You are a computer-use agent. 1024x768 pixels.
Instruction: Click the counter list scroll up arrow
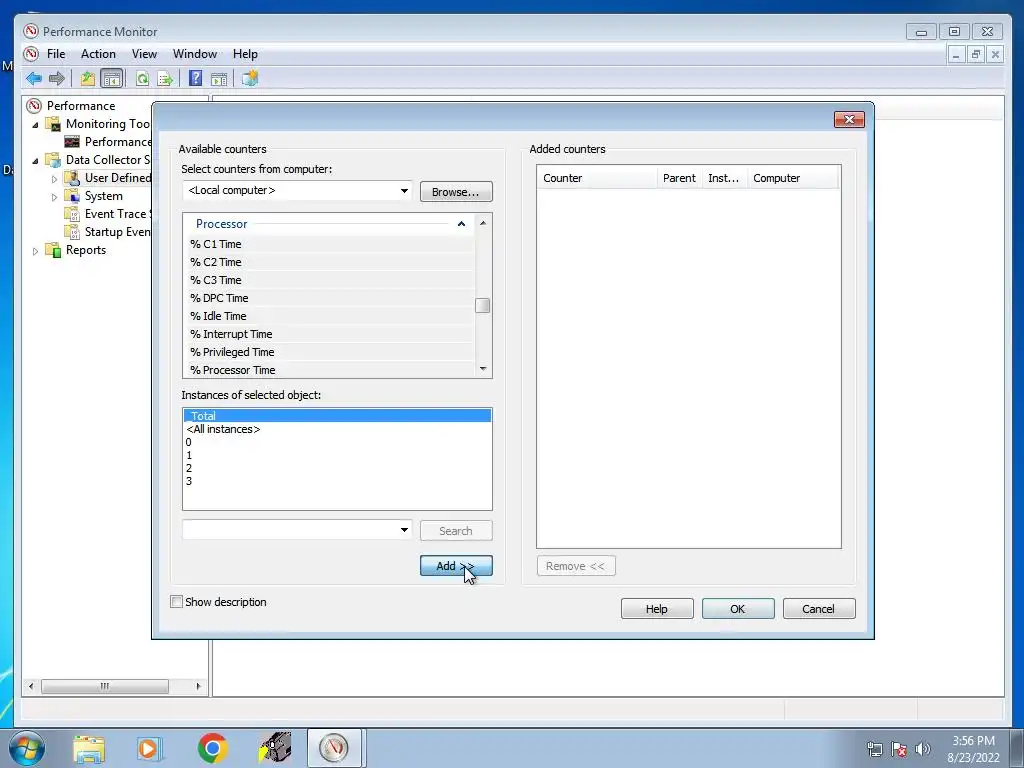click(483, 223)
